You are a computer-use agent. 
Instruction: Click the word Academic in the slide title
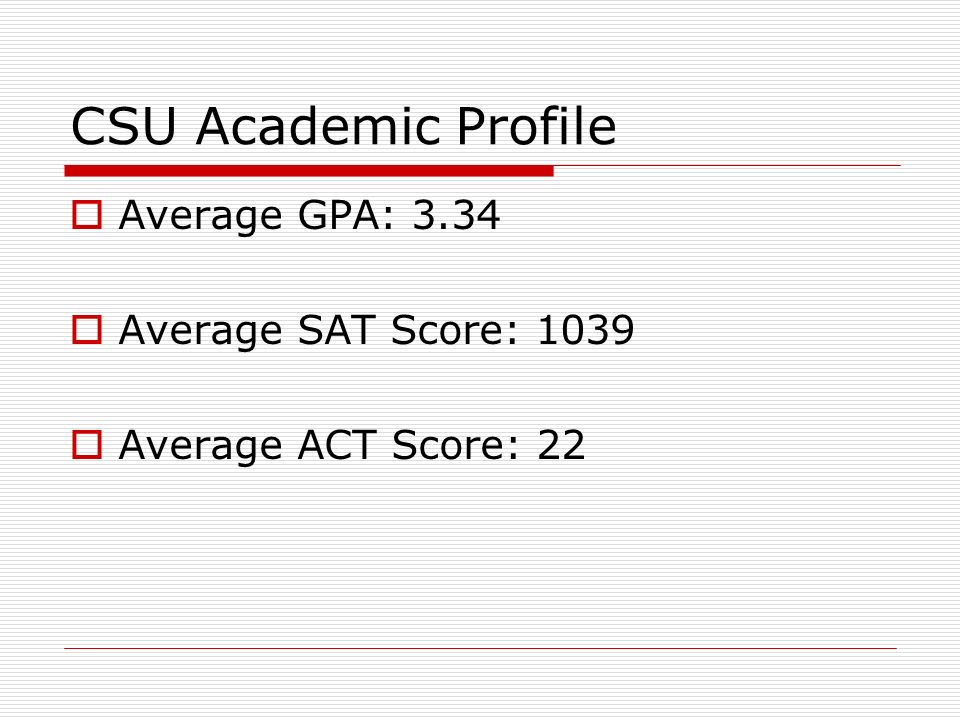[318, 126]
